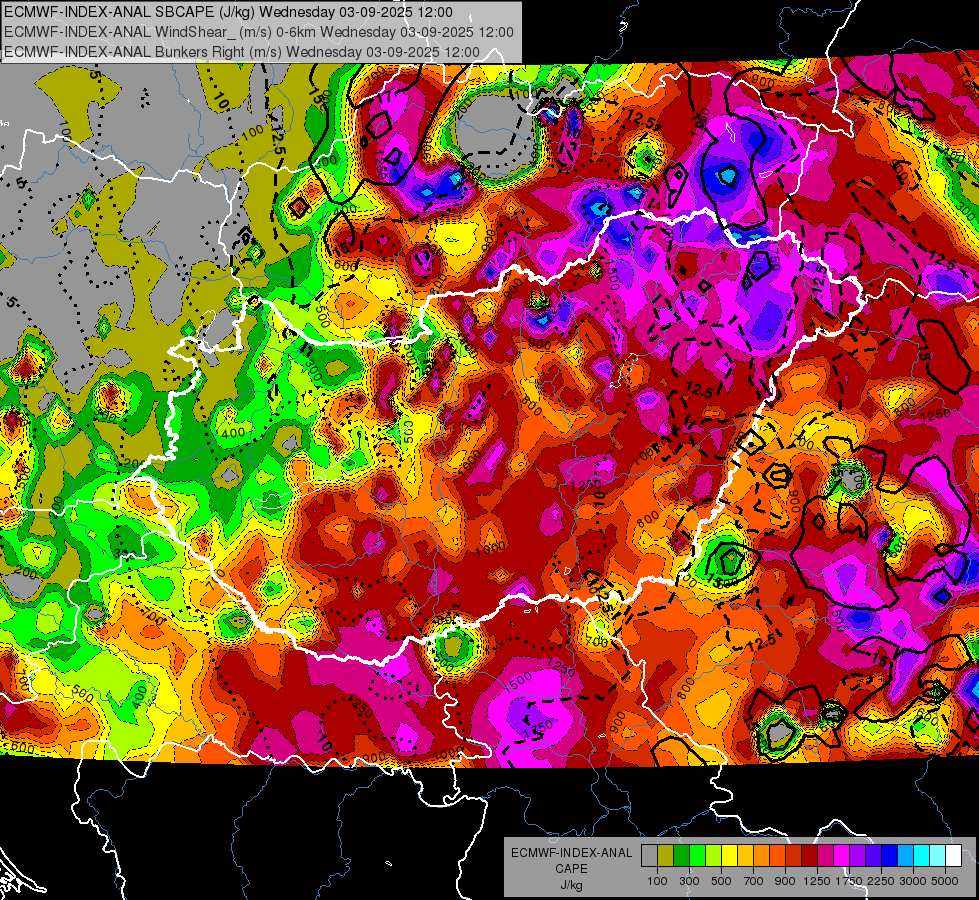The image size is (979, 900).
Task: Select the lime yellow-green legend swatch
Action: click(714, 856)
